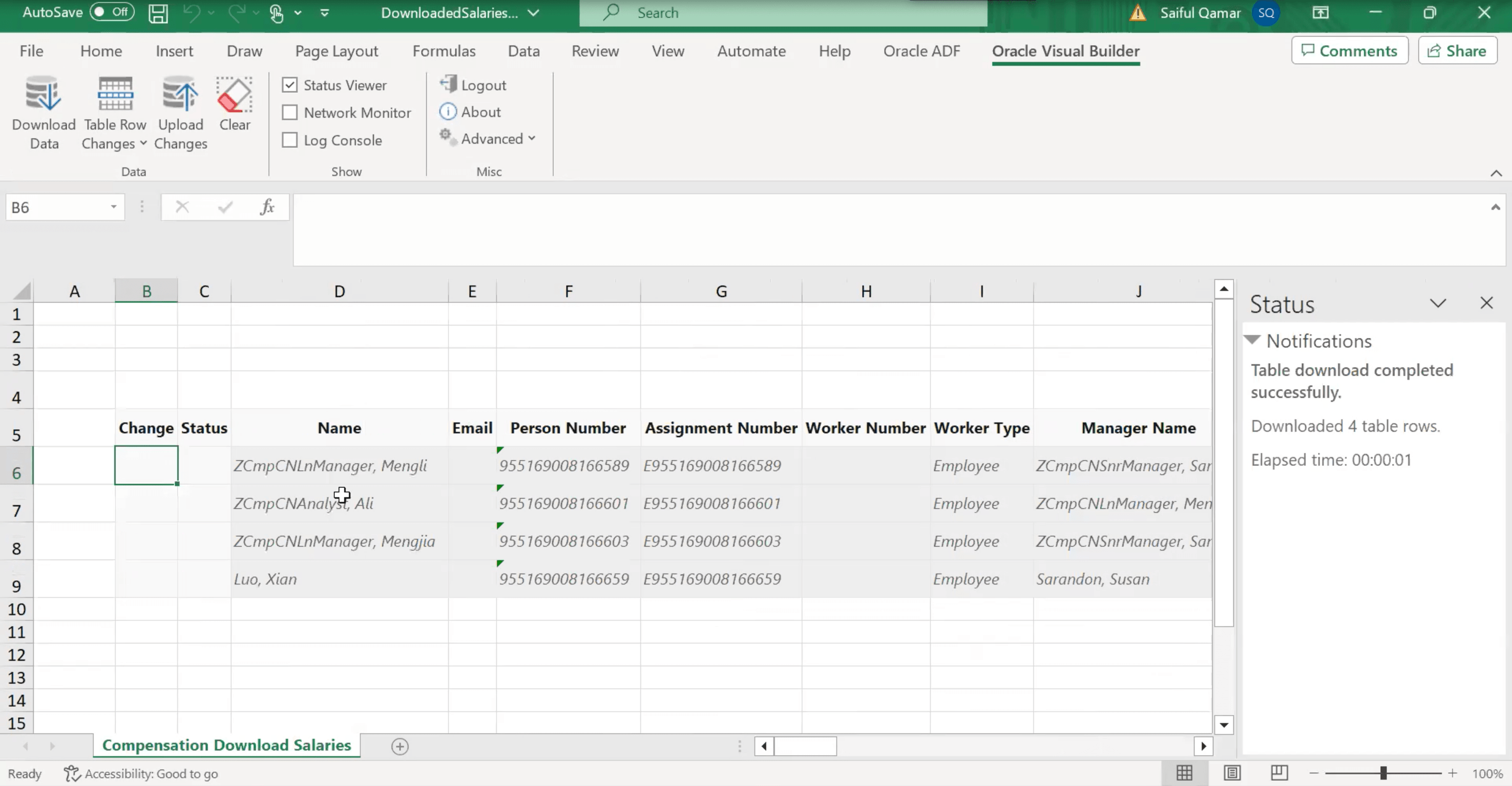Click the Logout icon in Misc group
This screenshot has height=786, width=1512.
pos(448,84)
